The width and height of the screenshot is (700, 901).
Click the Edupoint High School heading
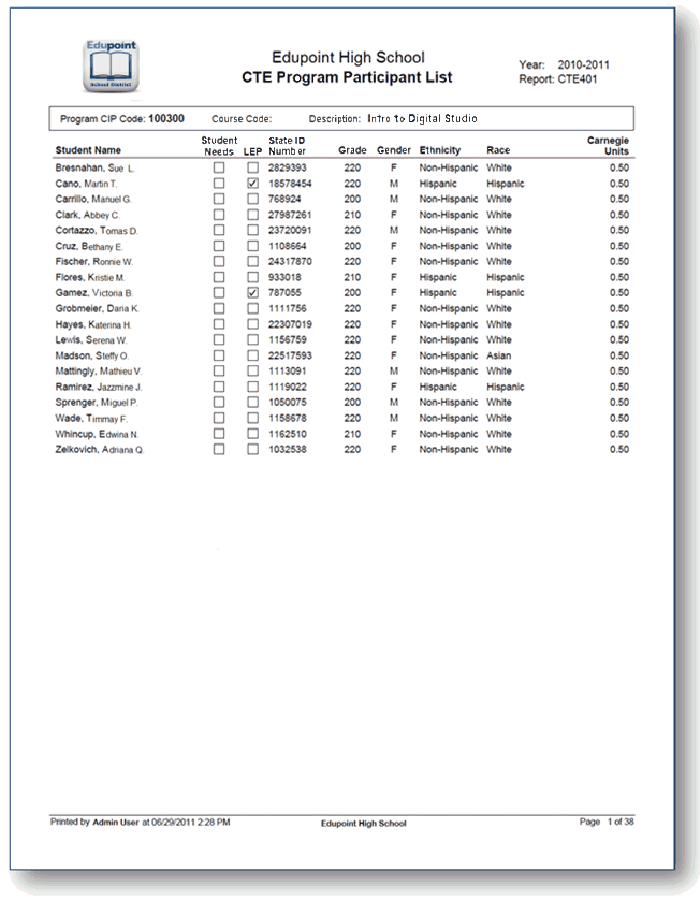pos(348,57)
